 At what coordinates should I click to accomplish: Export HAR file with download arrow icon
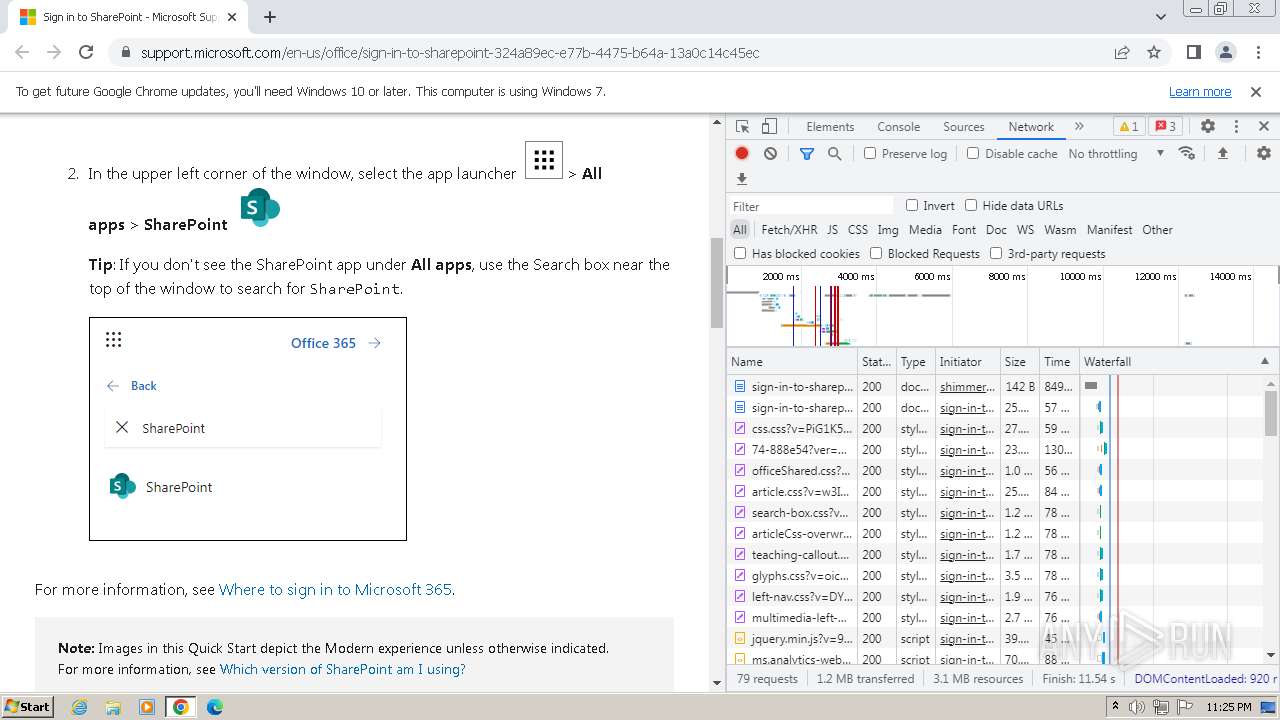pos(741,179)
